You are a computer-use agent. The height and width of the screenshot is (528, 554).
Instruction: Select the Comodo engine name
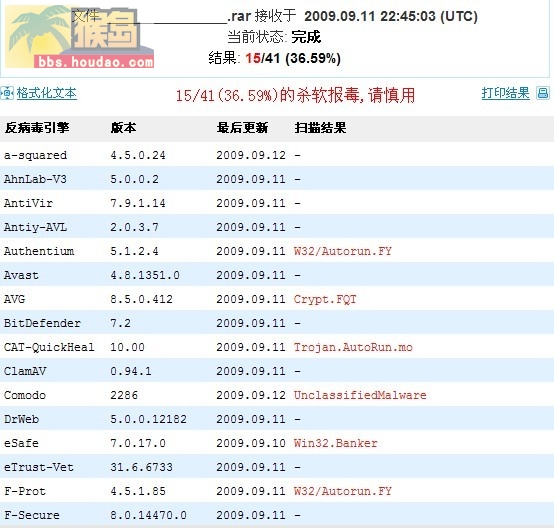pyautogui.click(x=25, y=395)
